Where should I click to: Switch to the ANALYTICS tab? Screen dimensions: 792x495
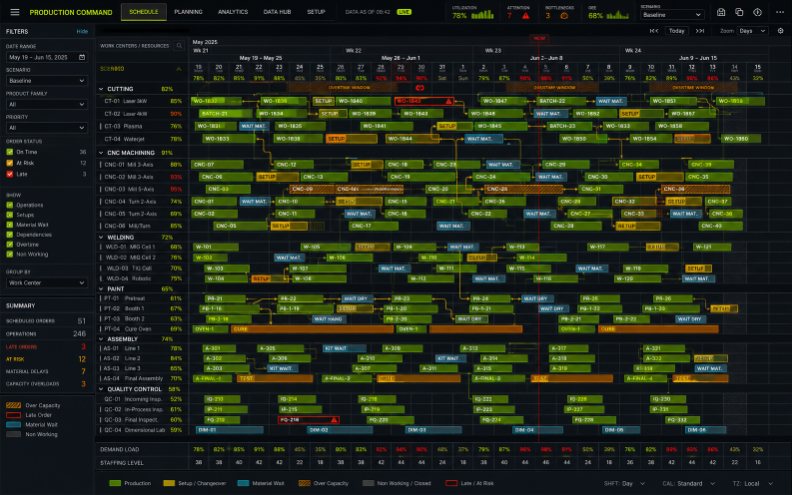tap(233, 12)
